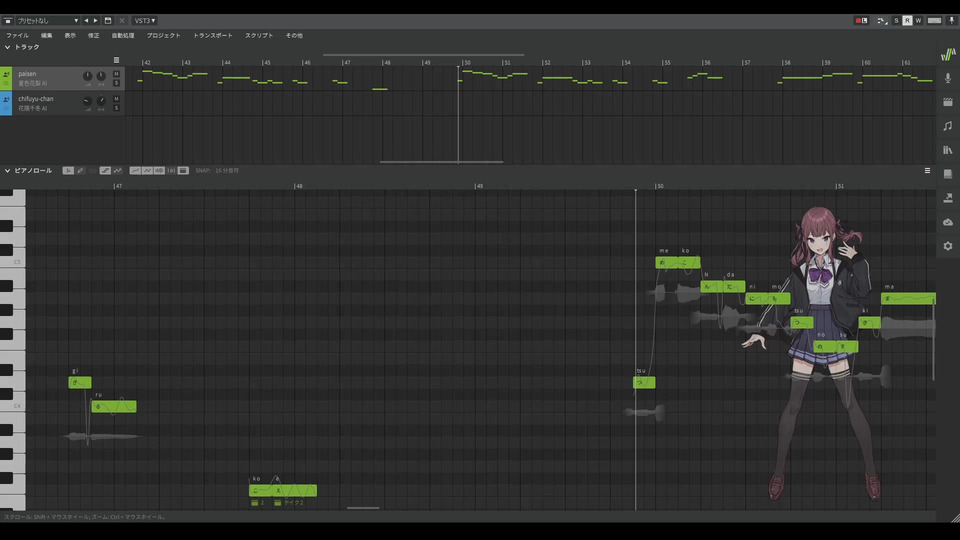Screen dimensions: 960x540
Task: Select the paisen track name
Action: (x=27, y=73)
